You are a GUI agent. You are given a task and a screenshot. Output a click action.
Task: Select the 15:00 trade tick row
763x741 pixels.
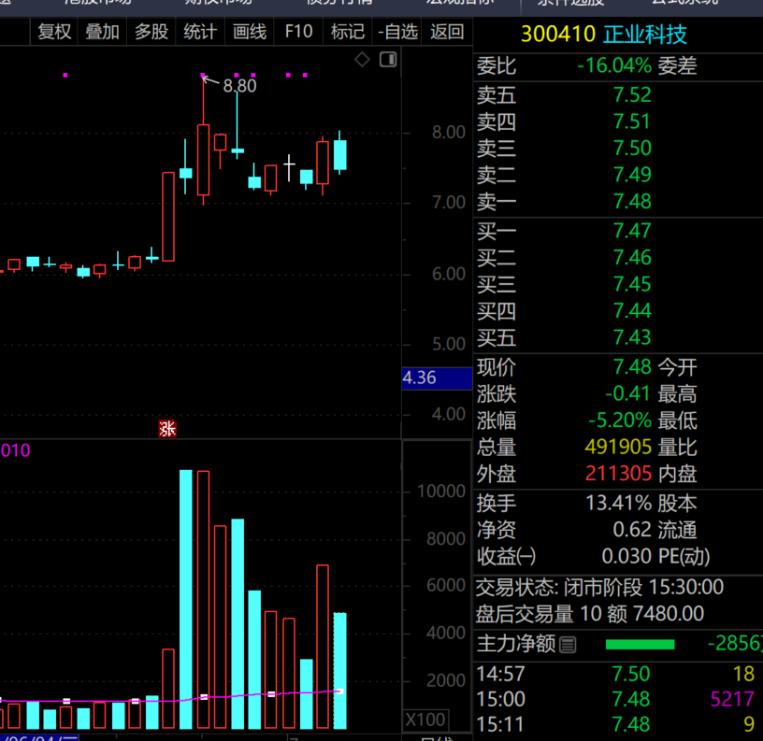[x=617, y=700]
